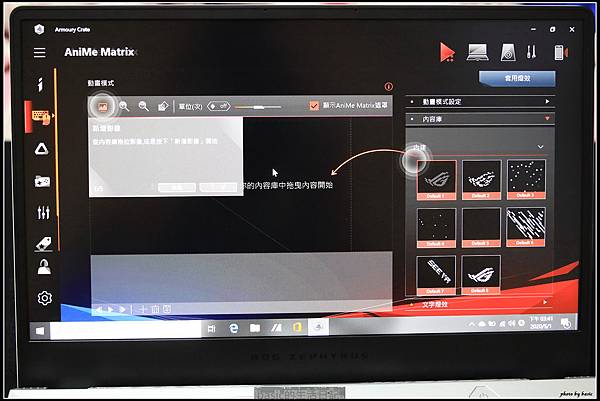Screen dimensions: 600x401
Task: Open Microsoft Edge from the taskbar
Action: pos(233,328)
